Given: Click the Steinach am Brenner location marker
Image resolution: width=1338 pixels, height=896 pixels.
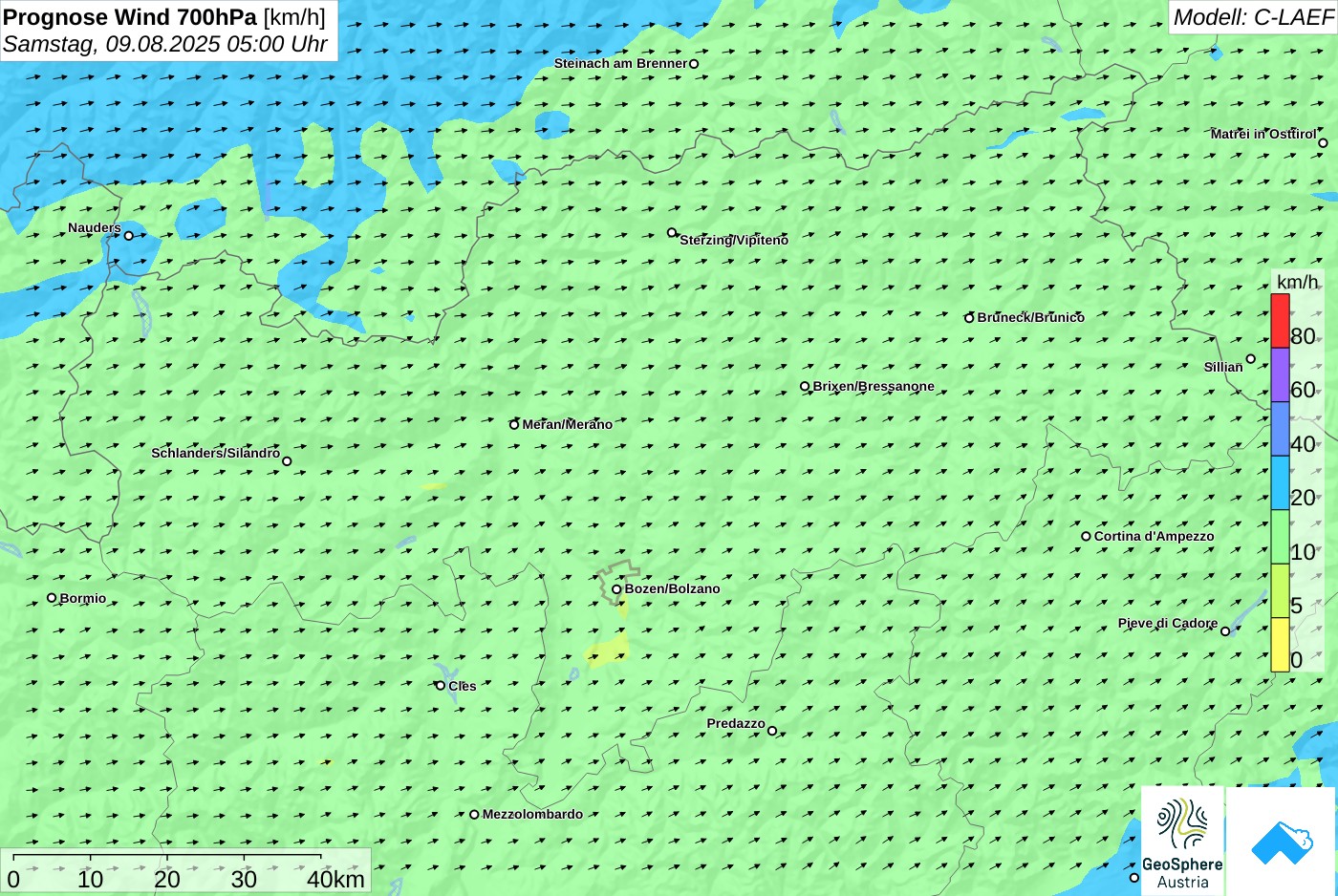Looking at the screenshot, I should tap(694, 64).
